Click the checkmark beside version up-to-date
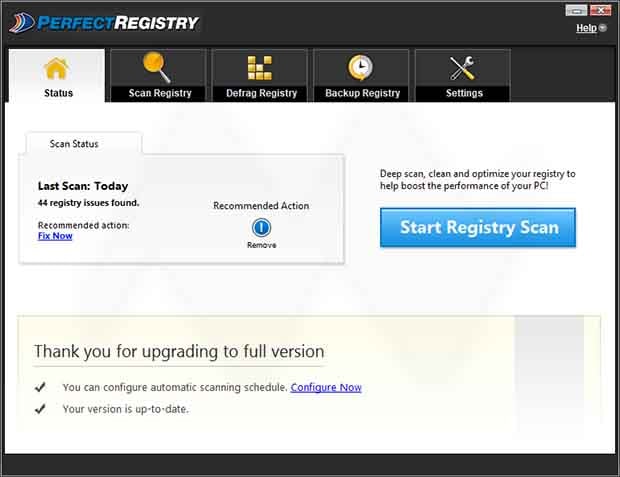The width and height of the screenshot is (620, 477). (x=40, y=409)
